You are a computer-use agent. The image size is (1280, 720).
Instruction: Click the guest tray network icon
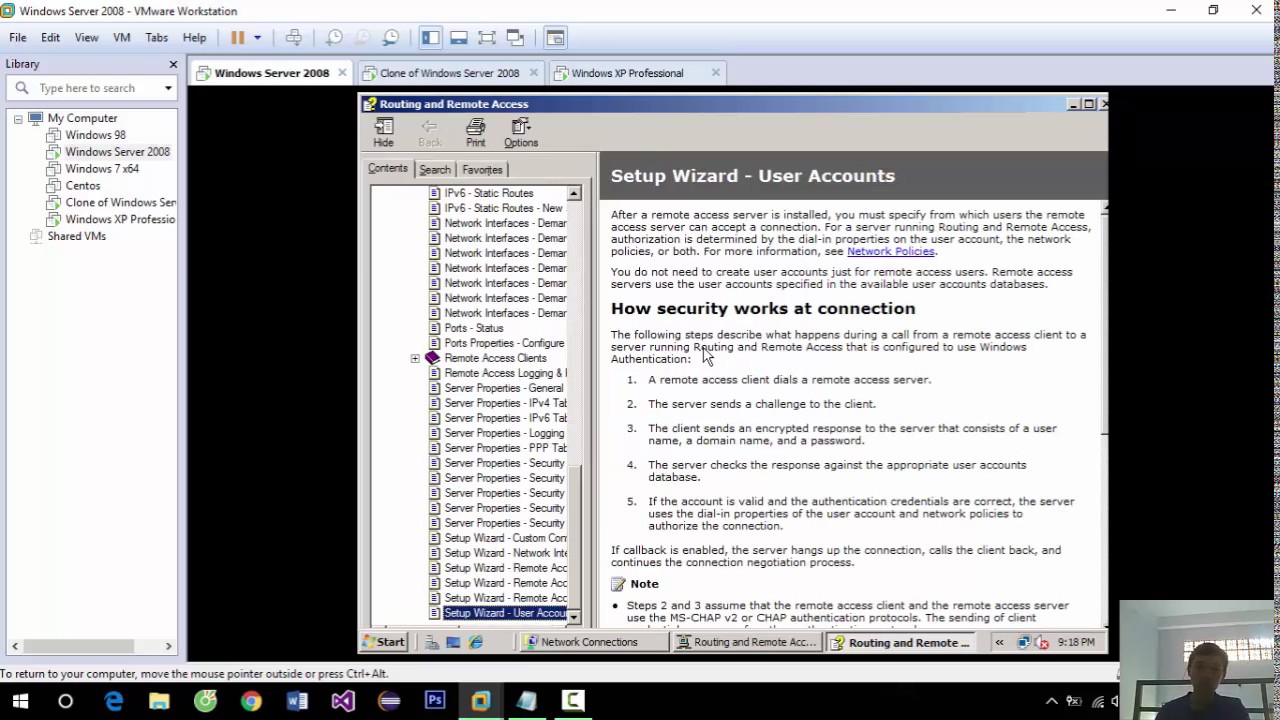[1024, 642]
